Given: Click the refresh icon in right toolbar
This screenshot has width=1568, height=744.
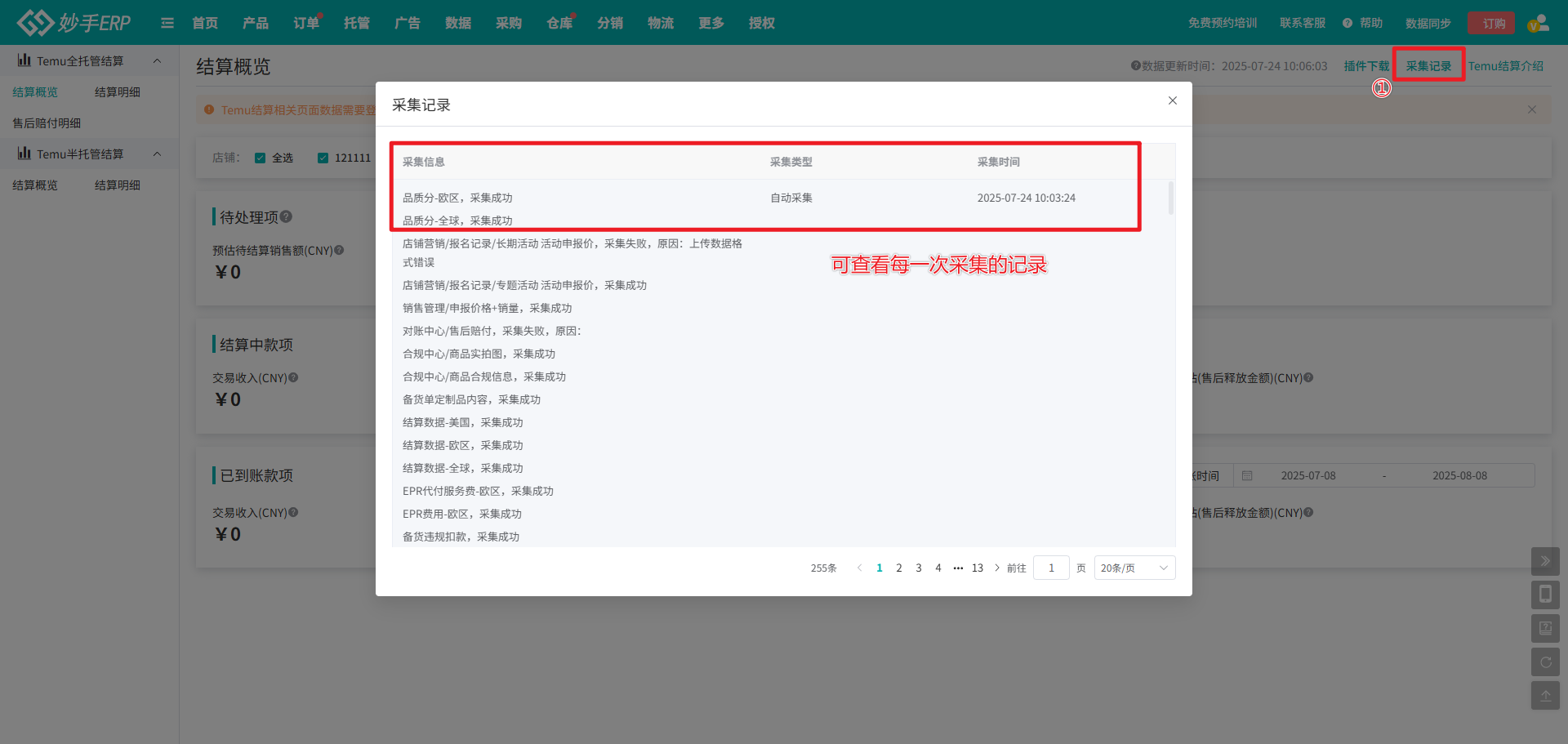Looking at the screenshot, I should tap(1545, 662).
